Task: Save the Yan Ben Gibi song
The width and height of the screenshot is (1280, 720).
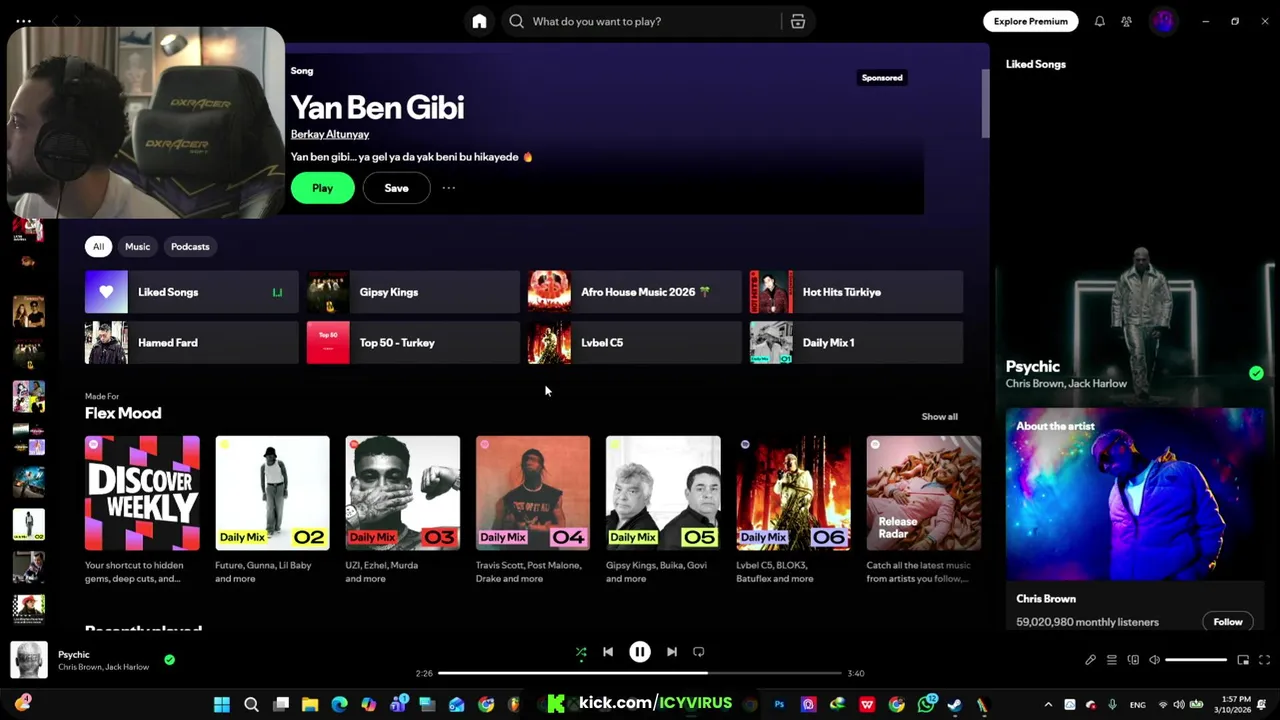Action: pyautogui.click(x=396, y=188)
